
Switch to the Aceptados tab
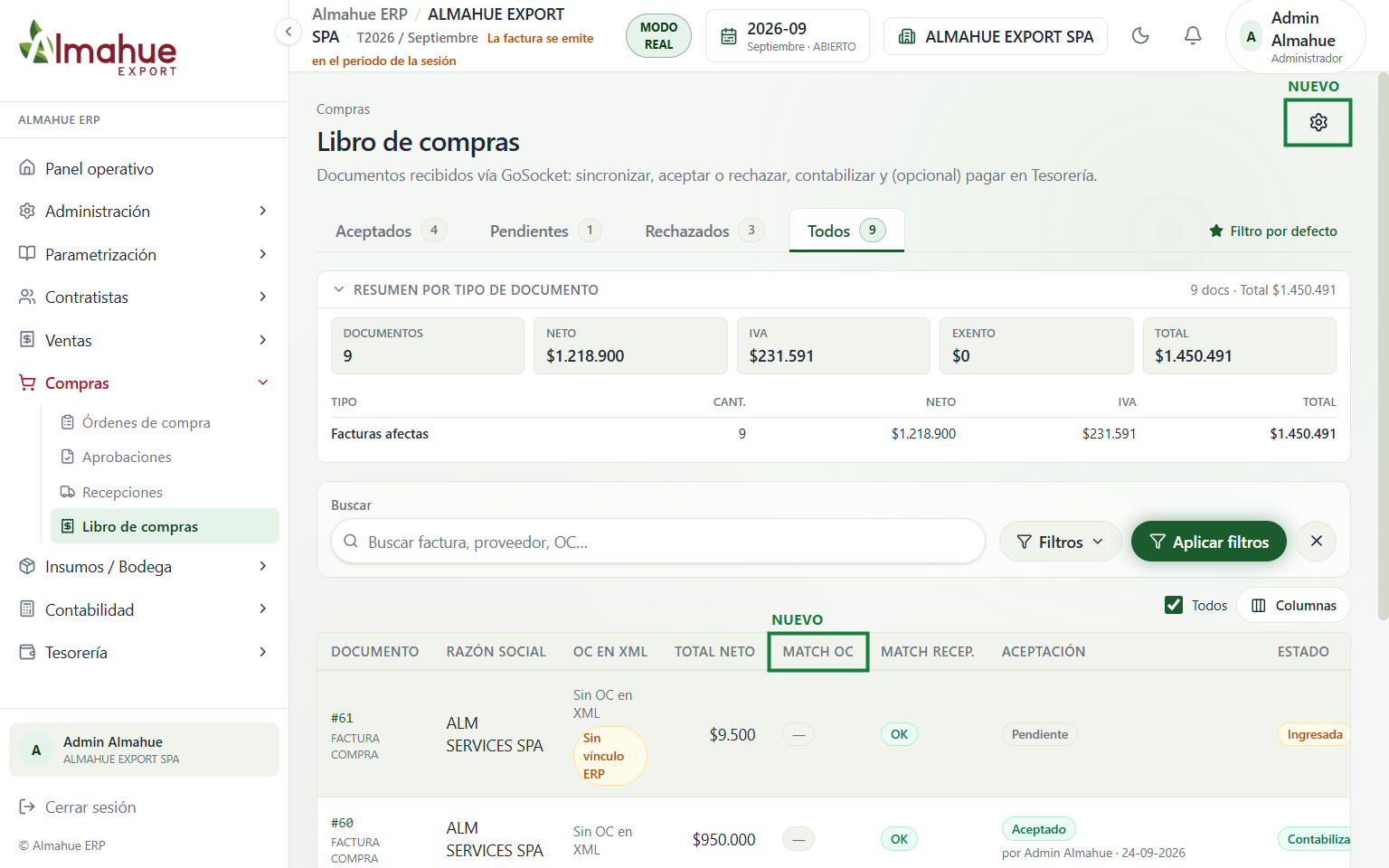(x=391, y=231)
